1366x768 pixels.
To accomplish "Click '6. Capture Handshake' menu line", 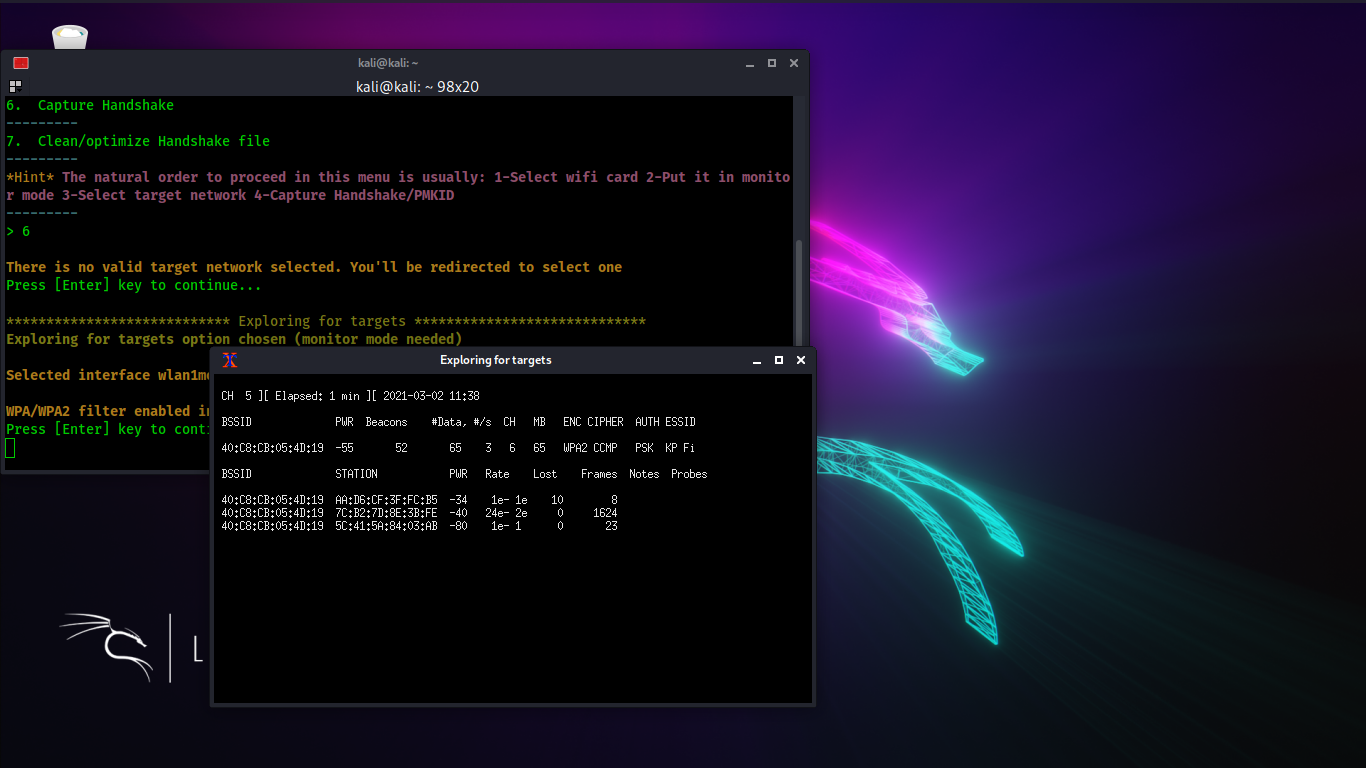I will pos(90,105).
